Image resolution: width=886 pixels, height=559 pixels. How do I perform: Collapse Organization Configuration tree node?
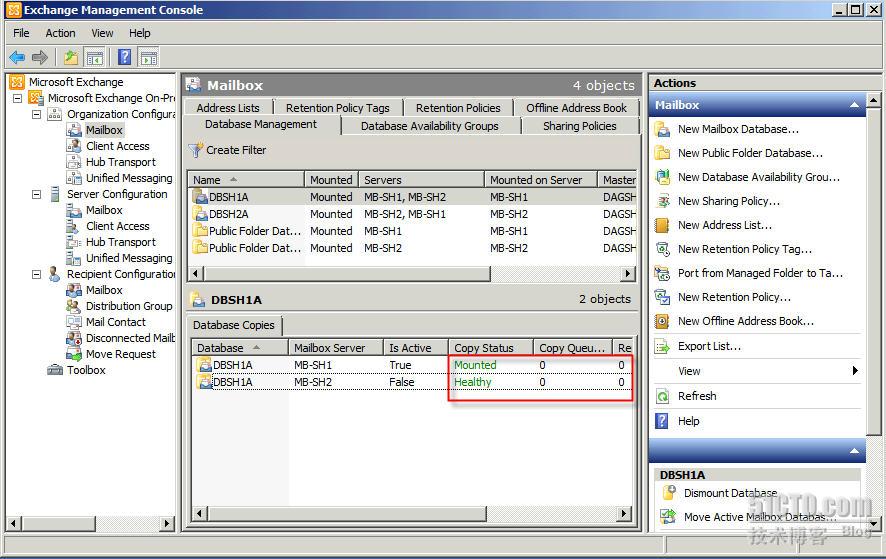click(x=37, y=115)
